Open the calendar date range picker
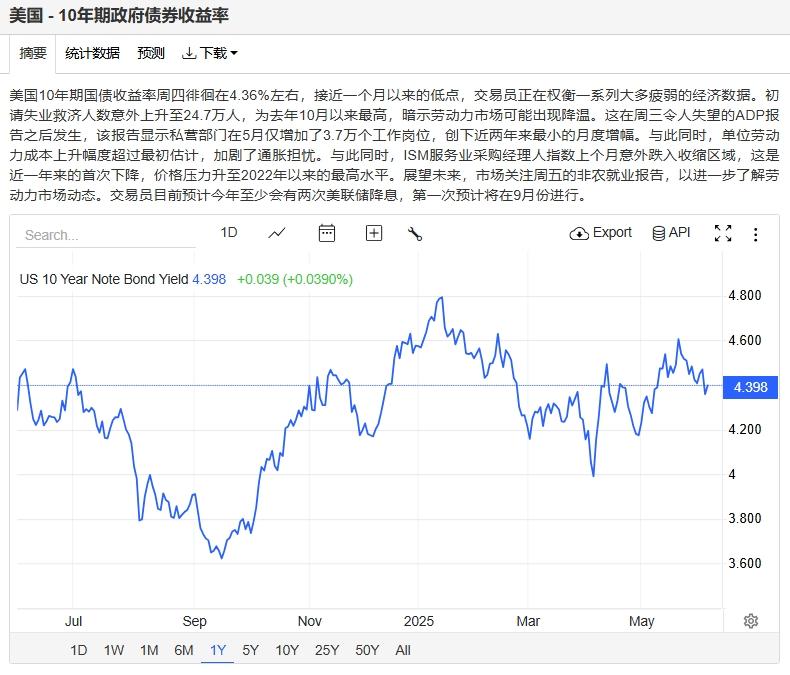Screen dimensions: 790x675 point(326,233)
